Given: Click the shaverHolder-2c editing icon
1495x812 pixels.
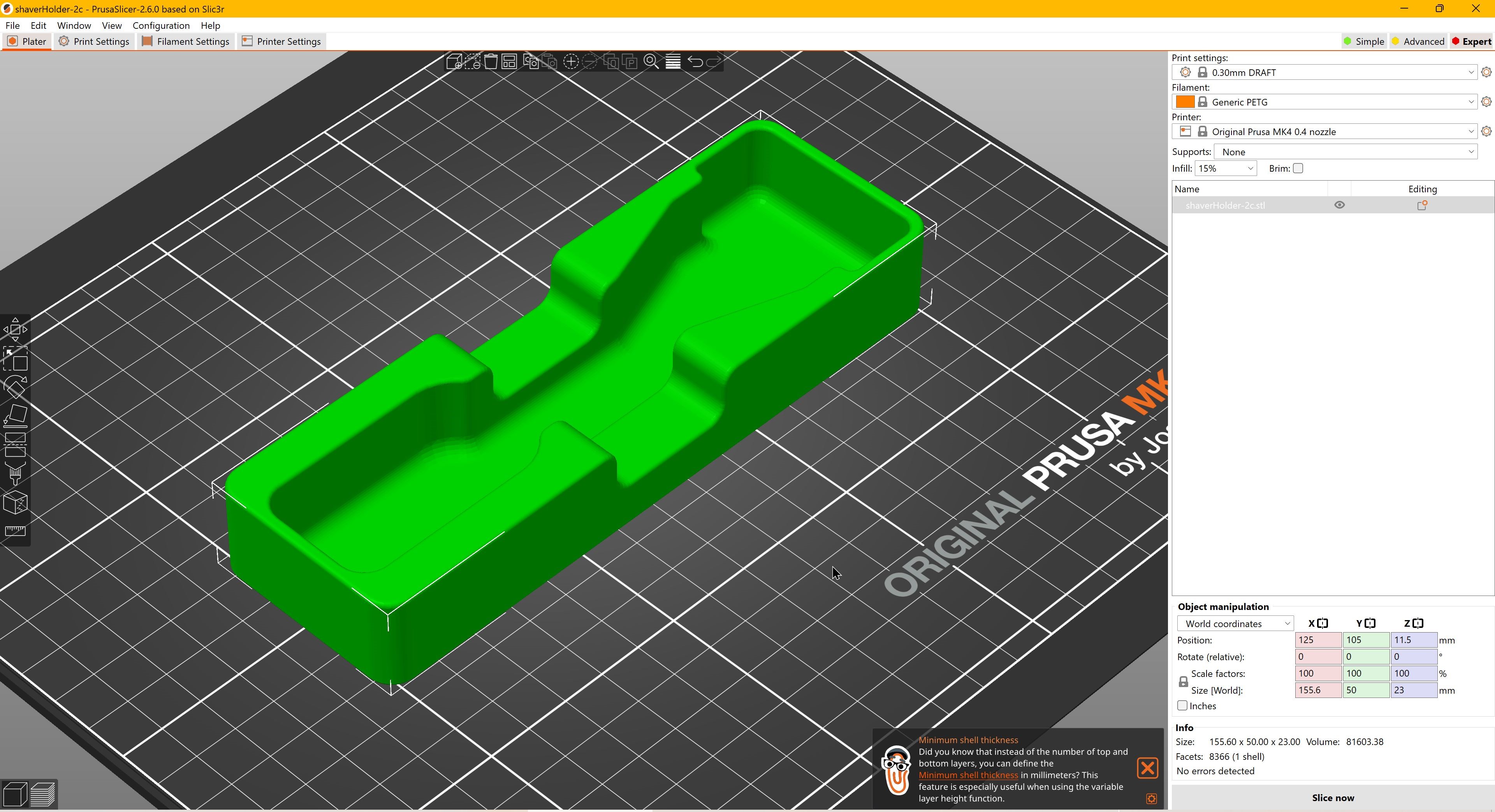Looking at the screenshot, I should pyautogui.click(x=1422, y=205).
